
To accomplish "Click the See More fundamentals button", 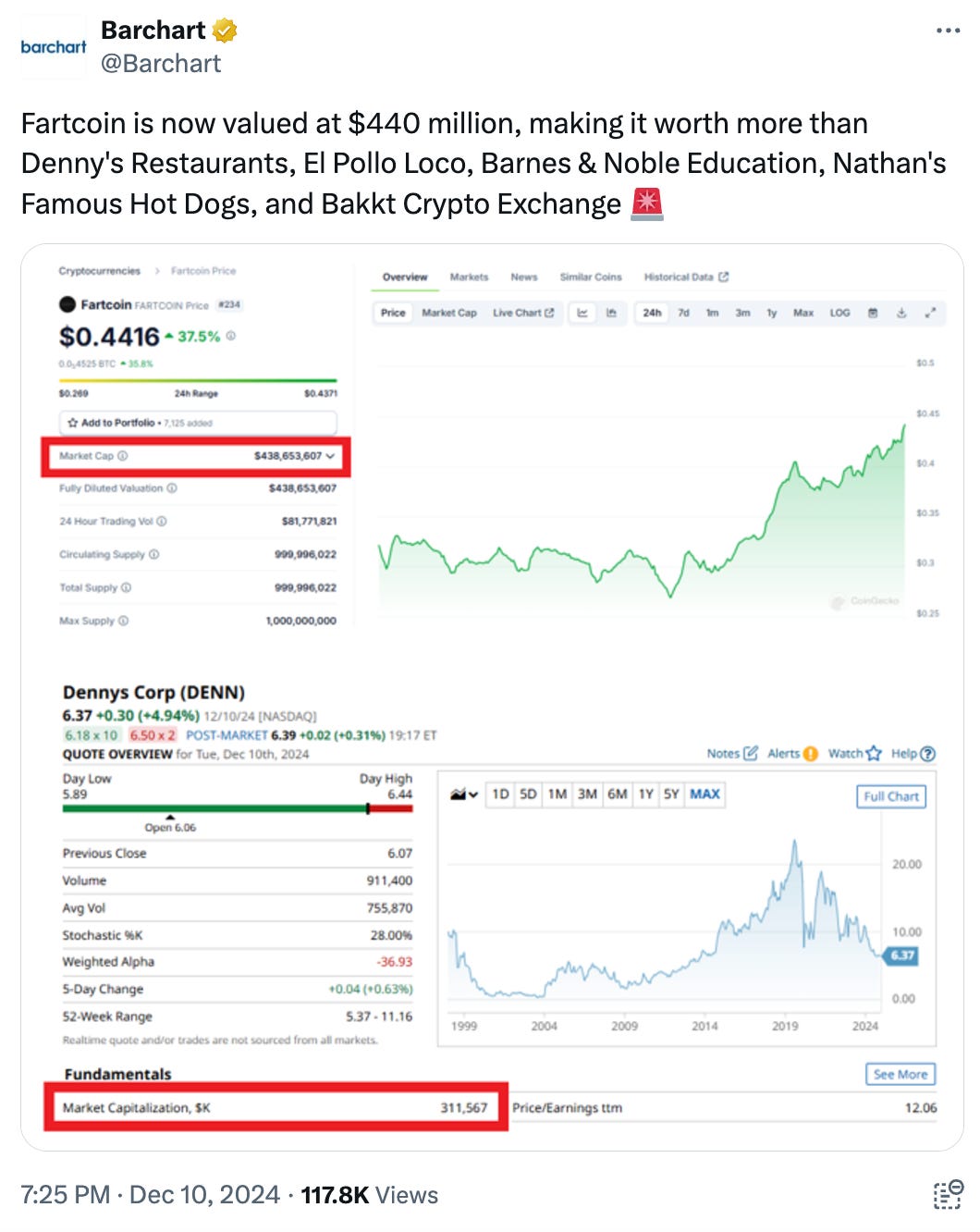I will [900, 1074].
